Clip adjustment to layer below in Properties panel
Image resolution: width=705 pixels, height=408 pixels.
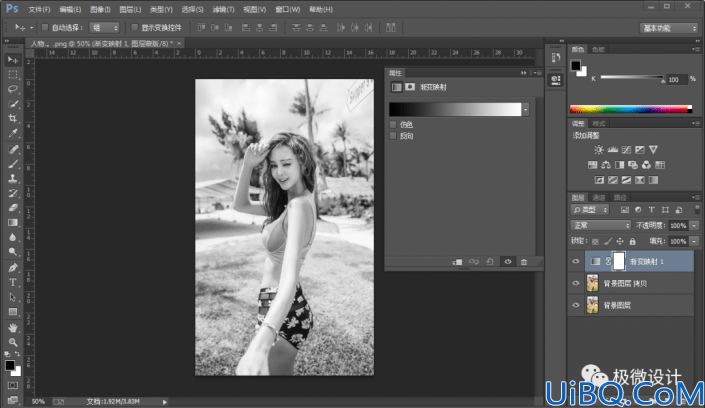tap(457, 262)
